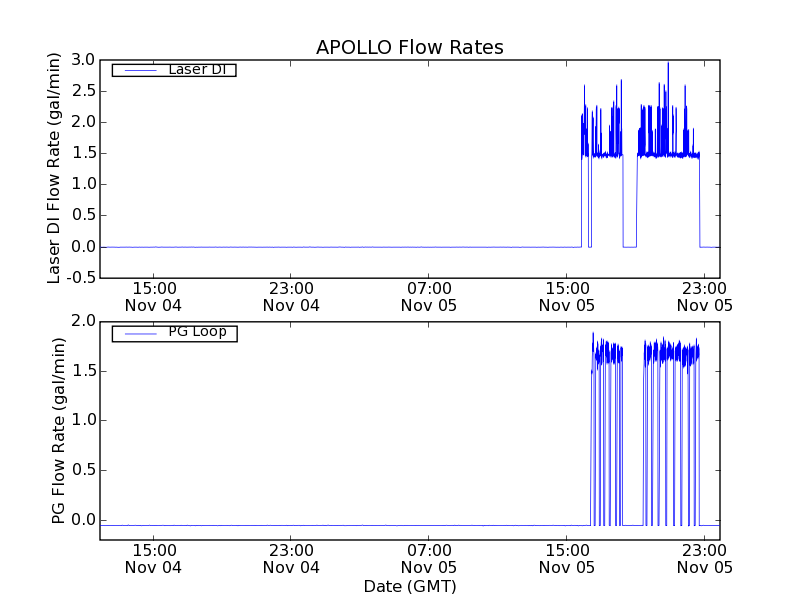This screenshot has width=800, height=600.
Task: Click bottom plot's "07:00 Nov 05" date label
Action: click(x=429, y=559)
